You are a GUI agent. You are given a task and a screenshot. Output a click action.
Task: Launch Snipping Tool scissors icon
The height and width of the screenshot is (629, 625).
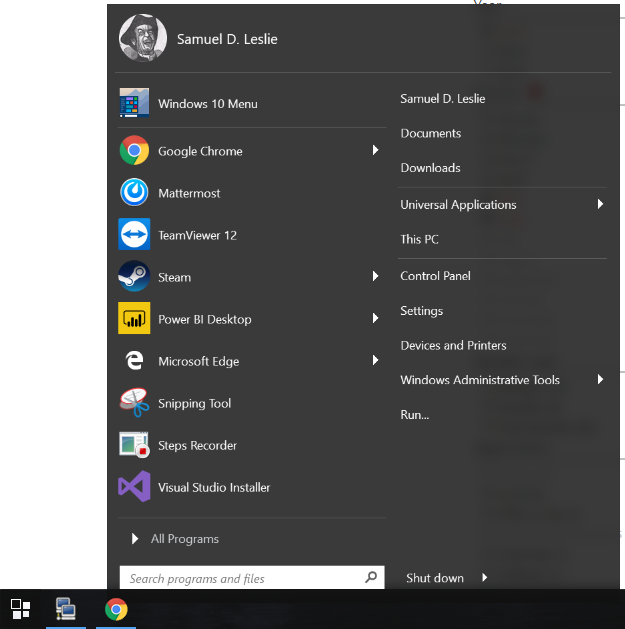[134, 403]
